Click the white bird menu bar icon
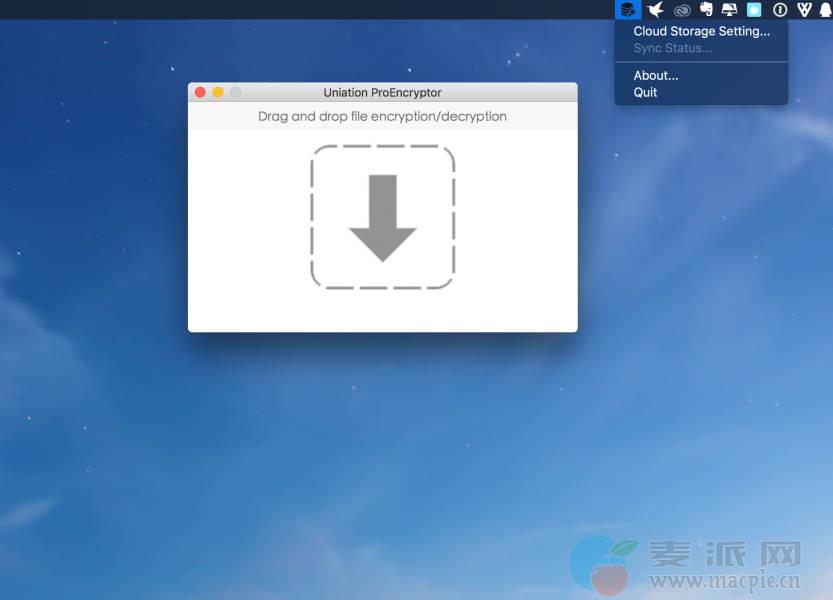The image size is (833, 600). coord(655,10)
